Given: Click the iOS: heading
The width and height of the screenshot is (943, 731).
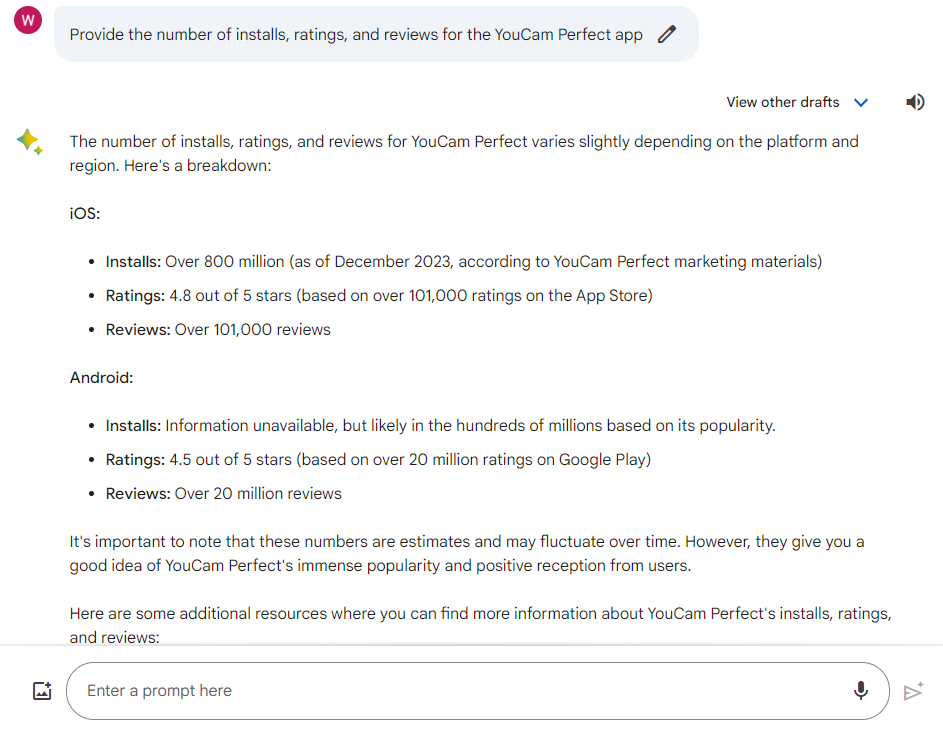Looking at the screenshot, I should click(x=85, y=214).
